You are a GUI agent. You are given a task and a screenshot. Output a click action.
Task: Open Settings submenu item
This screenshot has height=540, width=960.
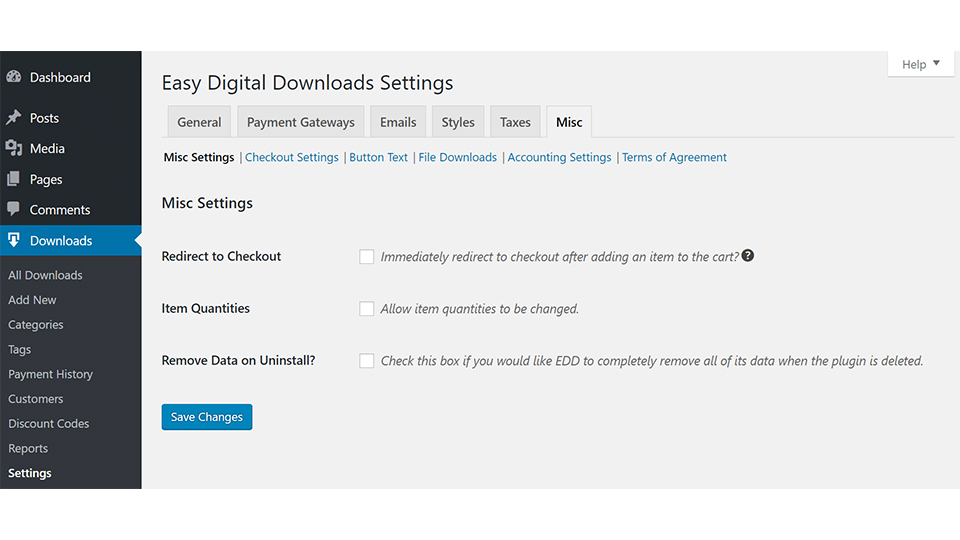click(29, 473)
